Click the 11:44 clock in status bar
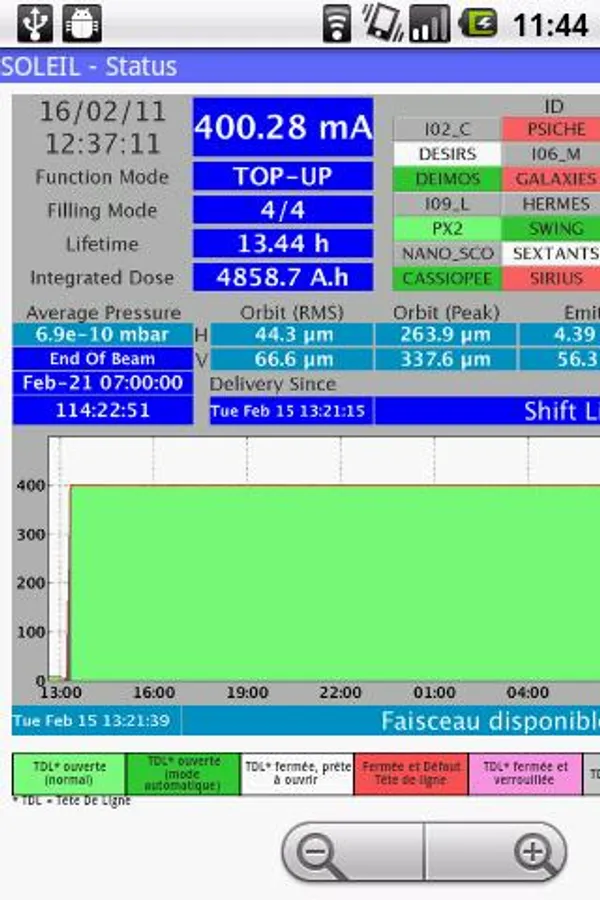 [x=550, y=25]
